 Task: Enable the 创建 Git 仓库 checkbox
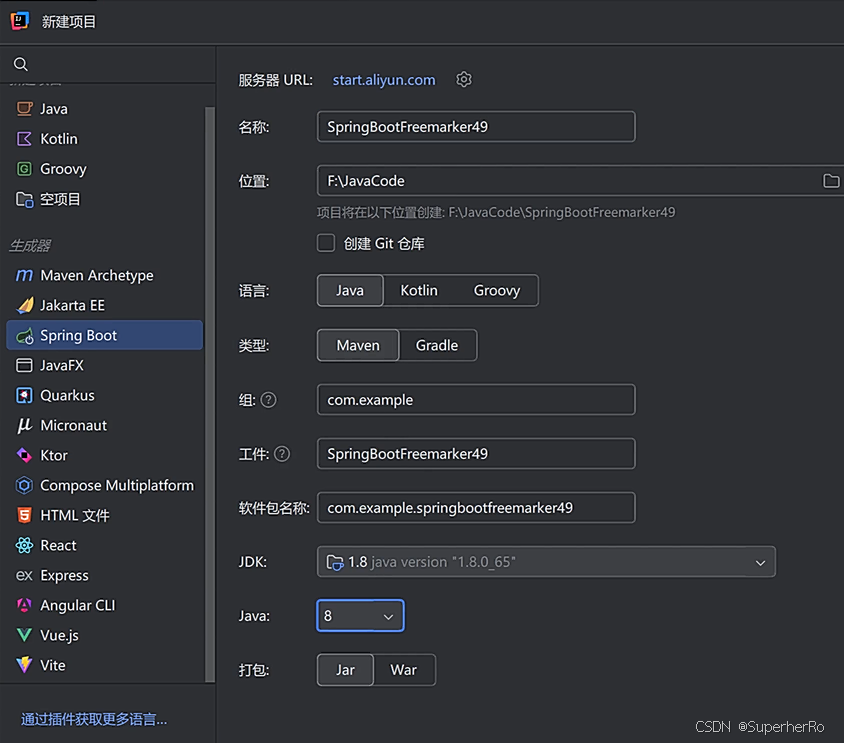pos(326,243)
